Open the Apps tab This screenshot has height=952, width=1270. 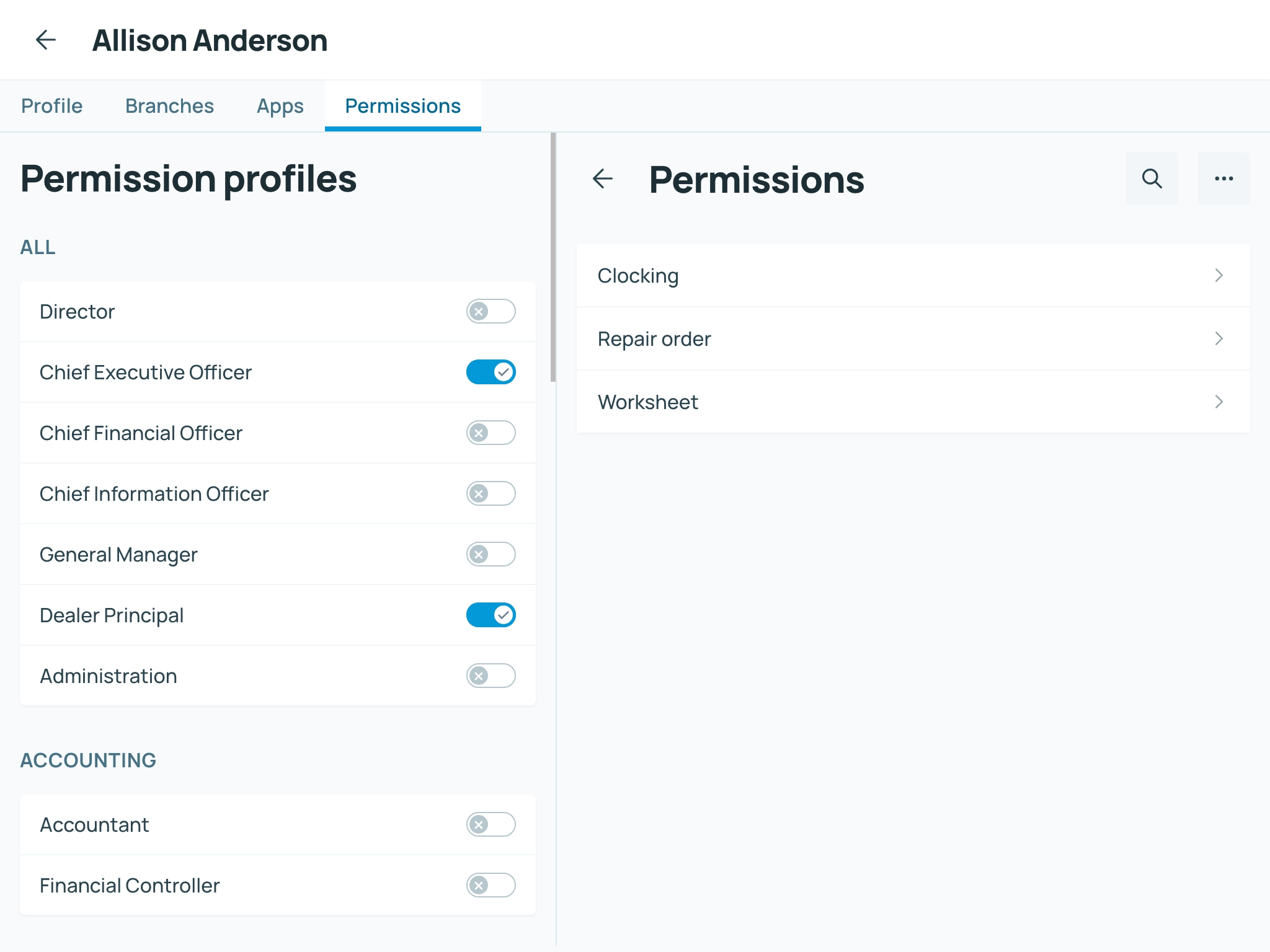coord(280,106)
